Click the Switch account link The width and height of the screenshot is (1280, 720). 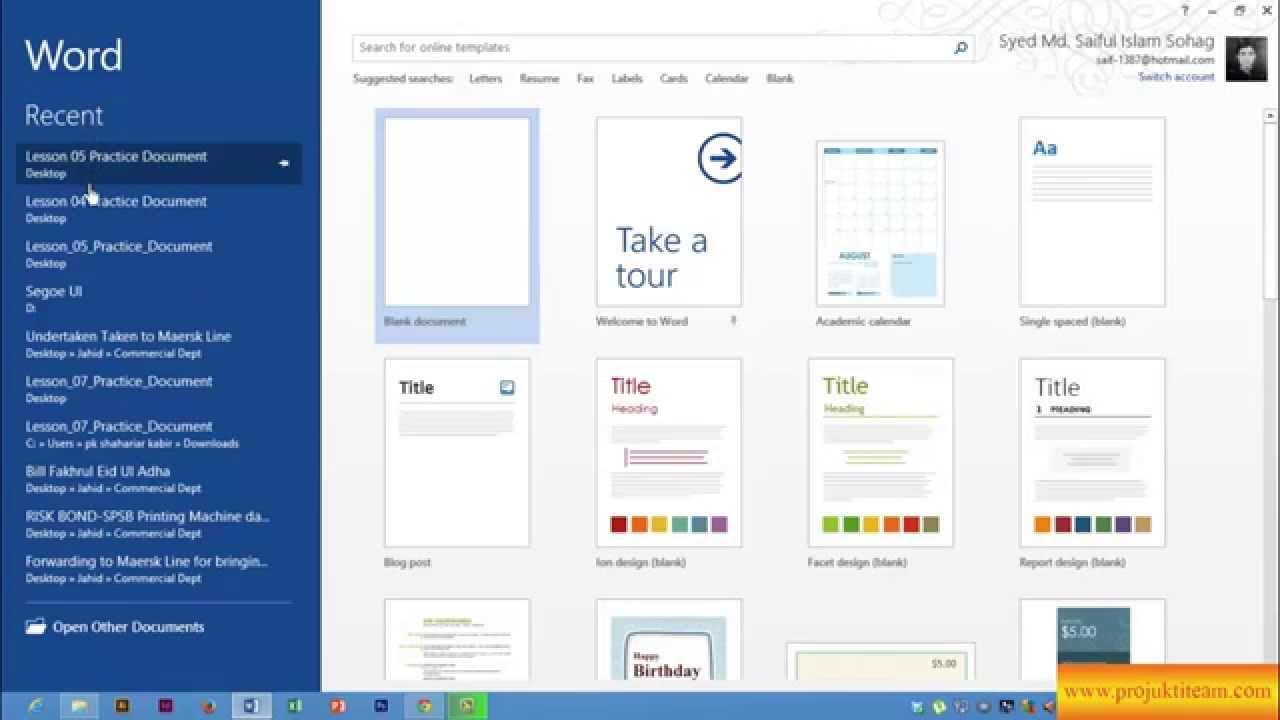(x=1176, y=77)
